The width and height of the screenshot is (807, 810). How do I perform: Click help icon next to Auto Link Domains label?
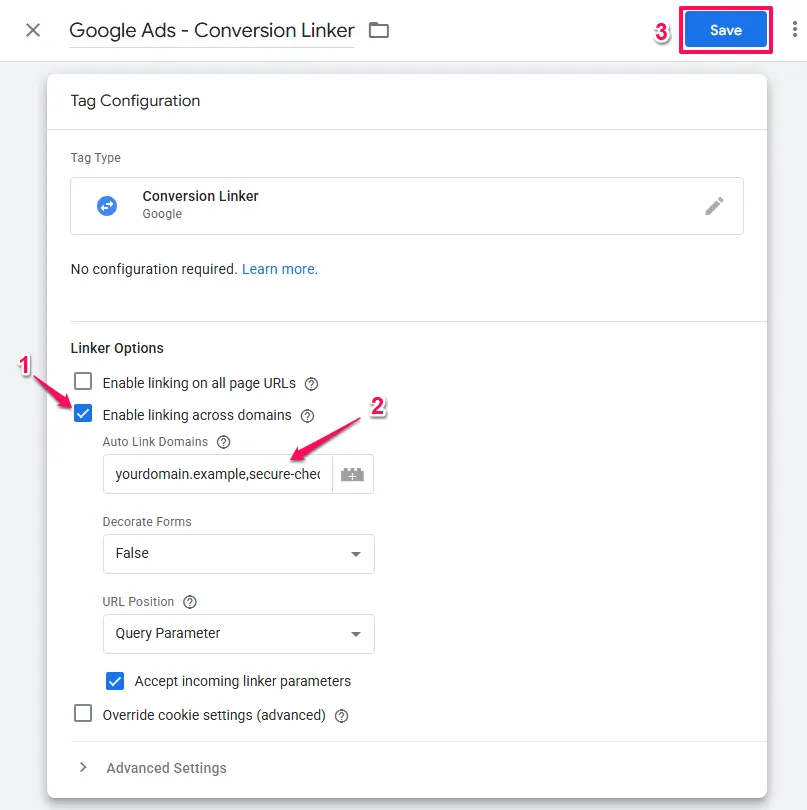tap(224, 442)
